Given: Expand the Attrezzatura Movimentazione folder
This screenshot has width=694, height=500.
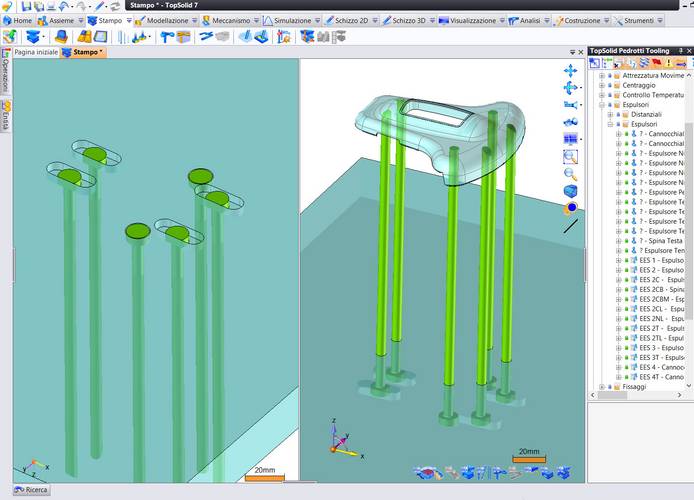Looking at the screenshot, I should pos(602,75).
